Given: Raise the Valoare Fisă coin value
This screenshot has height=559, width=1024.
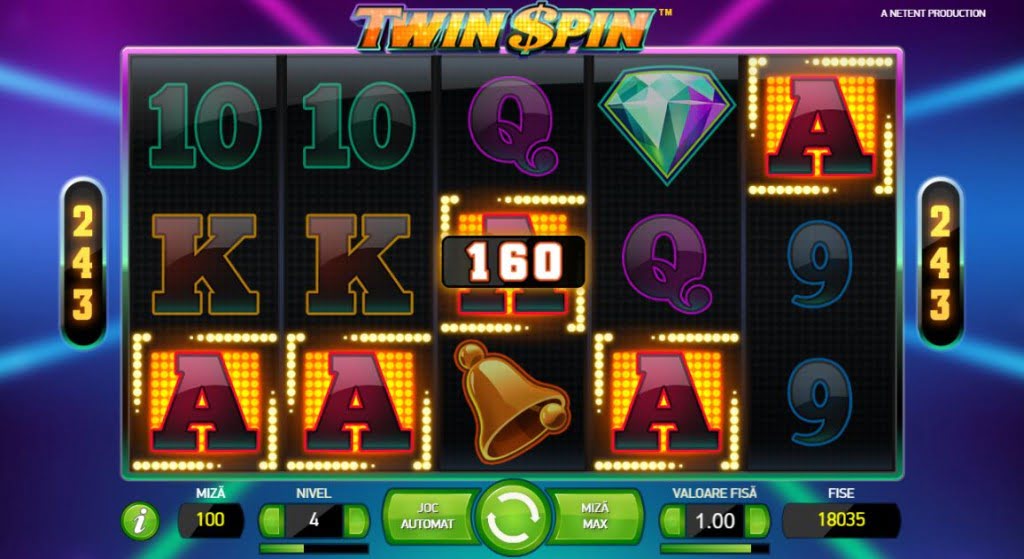Looking at the screenshot, I should click(757, 520).
